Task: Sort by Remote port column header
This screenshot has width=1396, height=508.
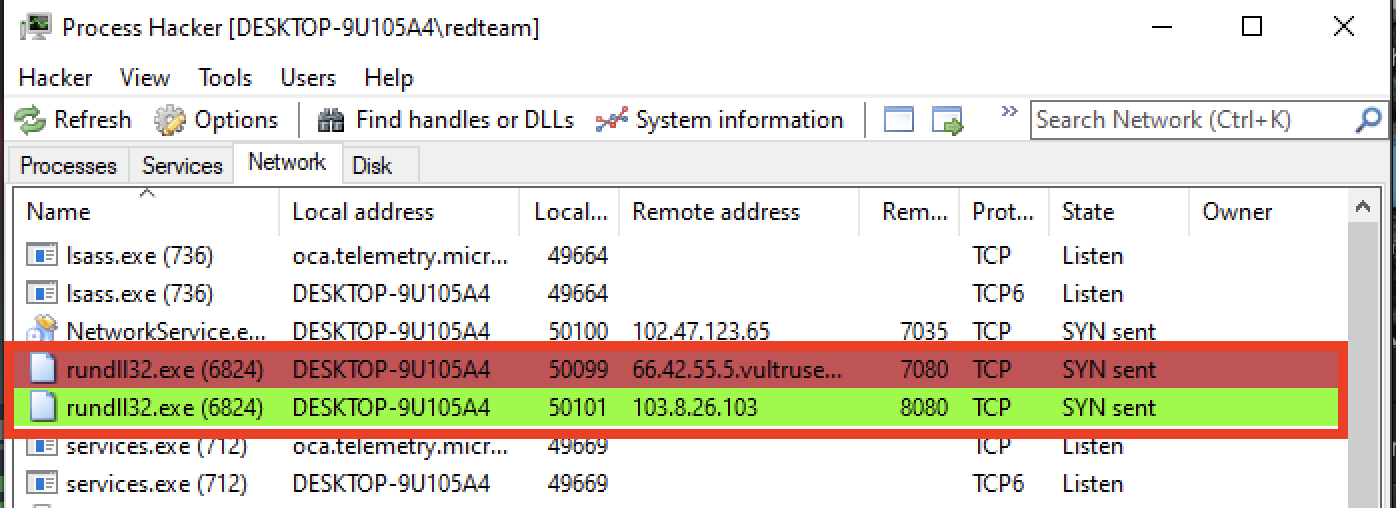Action: (x=910, y=212)
